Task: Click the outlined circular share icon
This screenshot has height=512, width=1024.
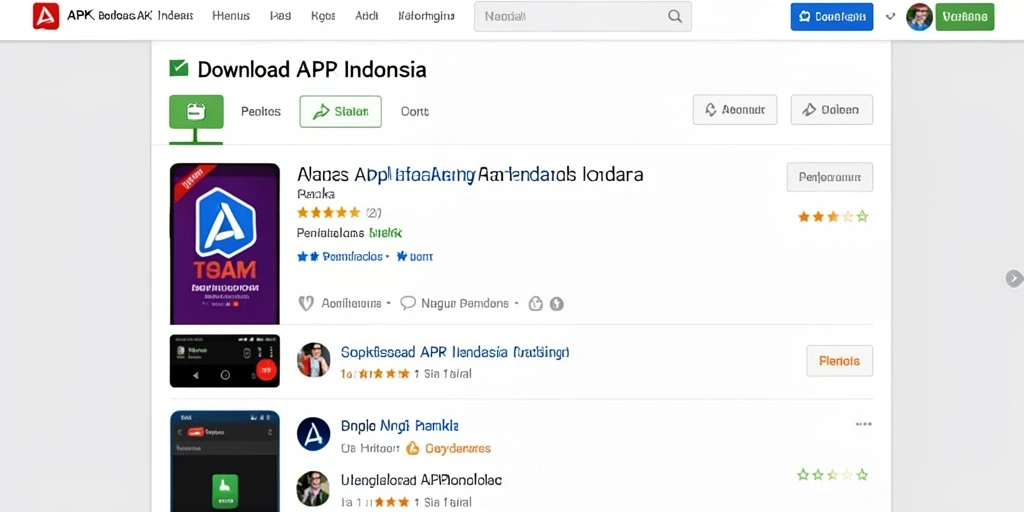Action: click(x=536, y=304)
